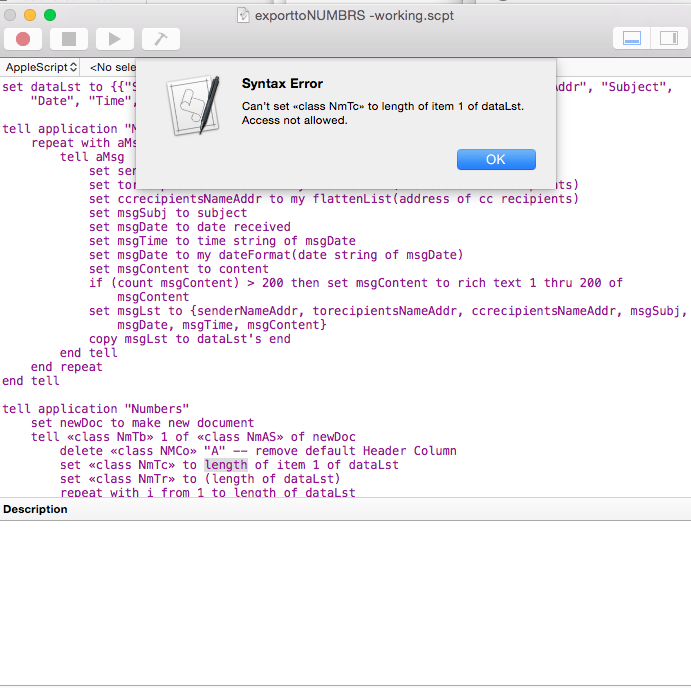The width and height of the screenshot is (691, 688).
Task: Click the Script Editor icon in dialog
Action: tap(194, 105)
